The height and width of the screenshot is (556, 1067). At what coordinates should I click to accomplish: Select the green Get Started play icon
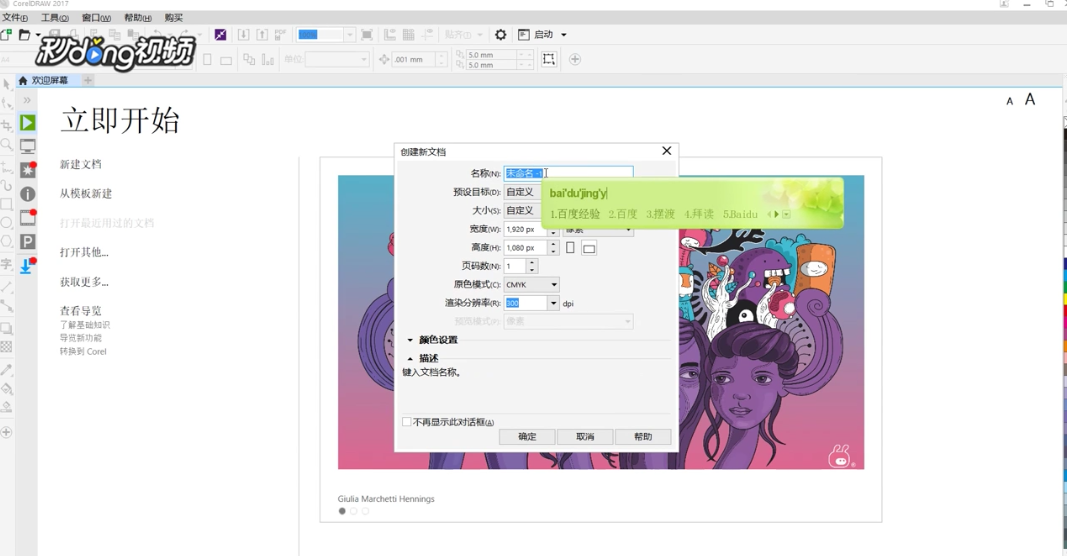pos(27,122)
